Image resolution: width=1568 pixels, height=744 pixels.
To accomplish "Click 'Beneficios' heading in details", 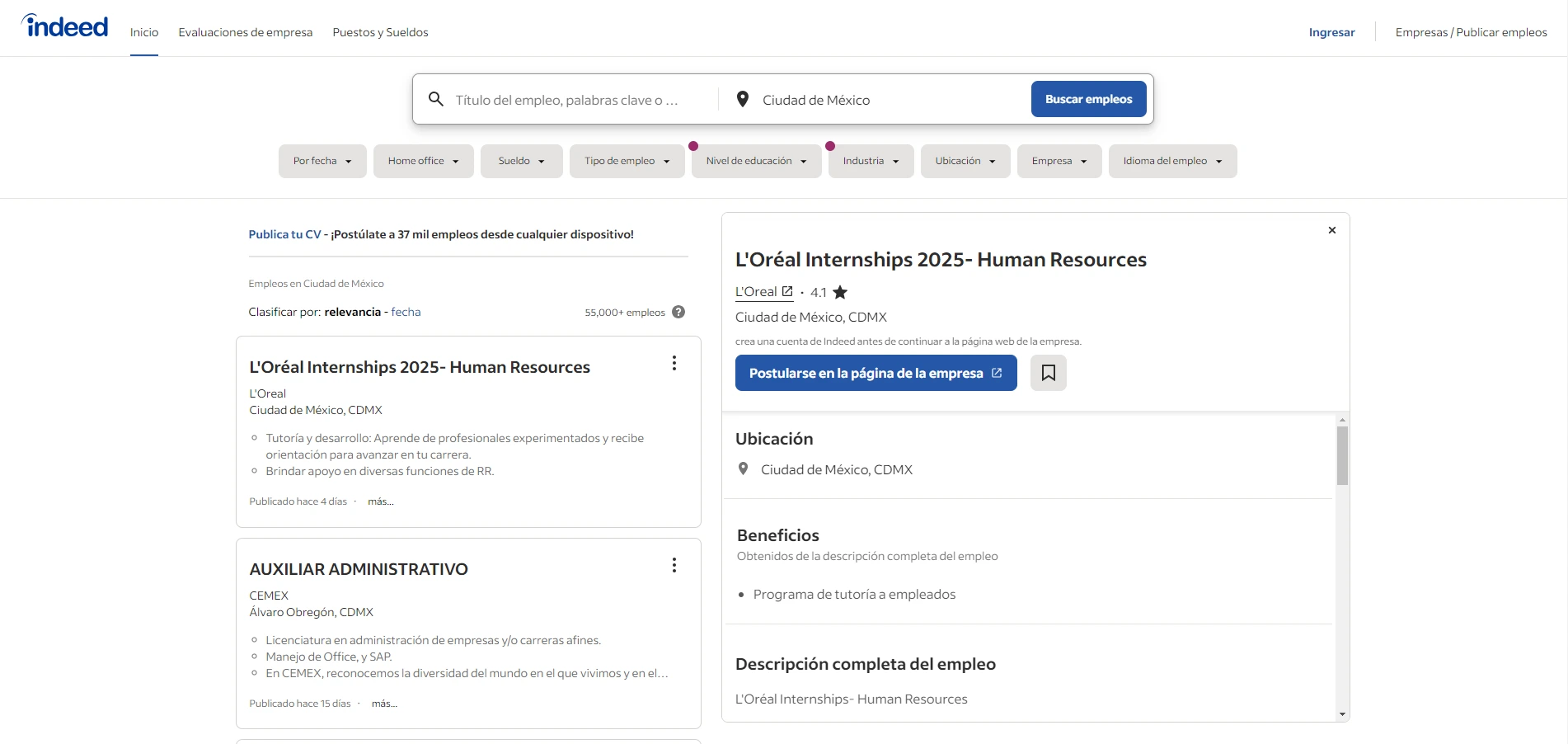I will click(778, 535).
